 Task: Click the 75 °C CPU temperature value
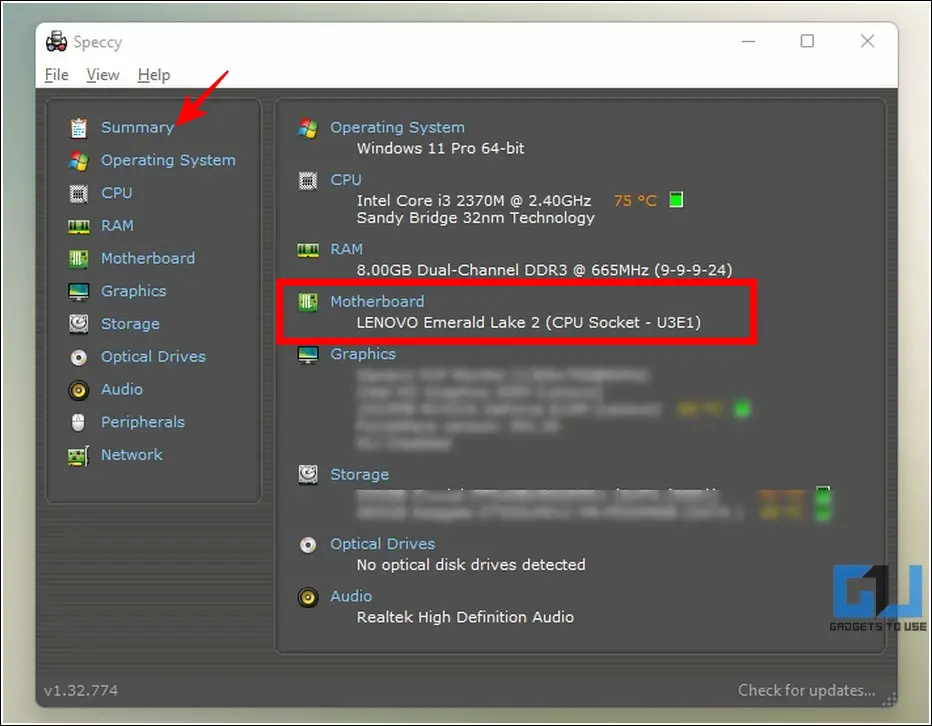(635, 200)
